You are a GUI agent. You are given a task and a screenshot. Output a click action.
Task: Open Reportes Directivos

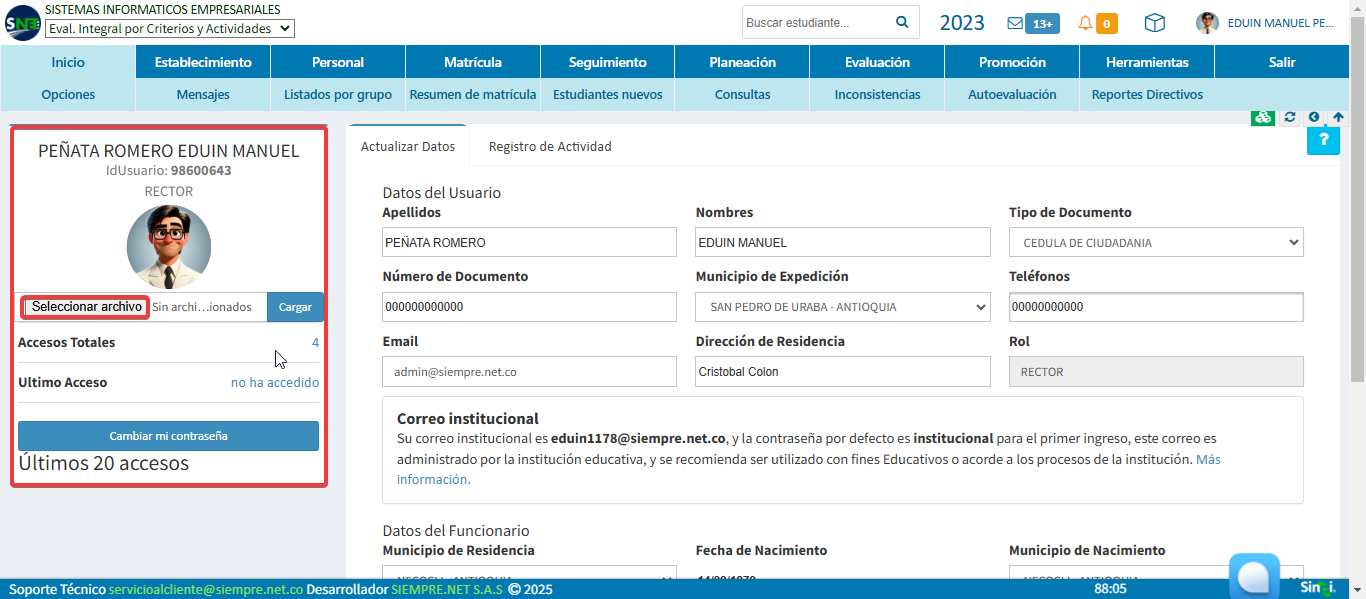click(1147, 95)
